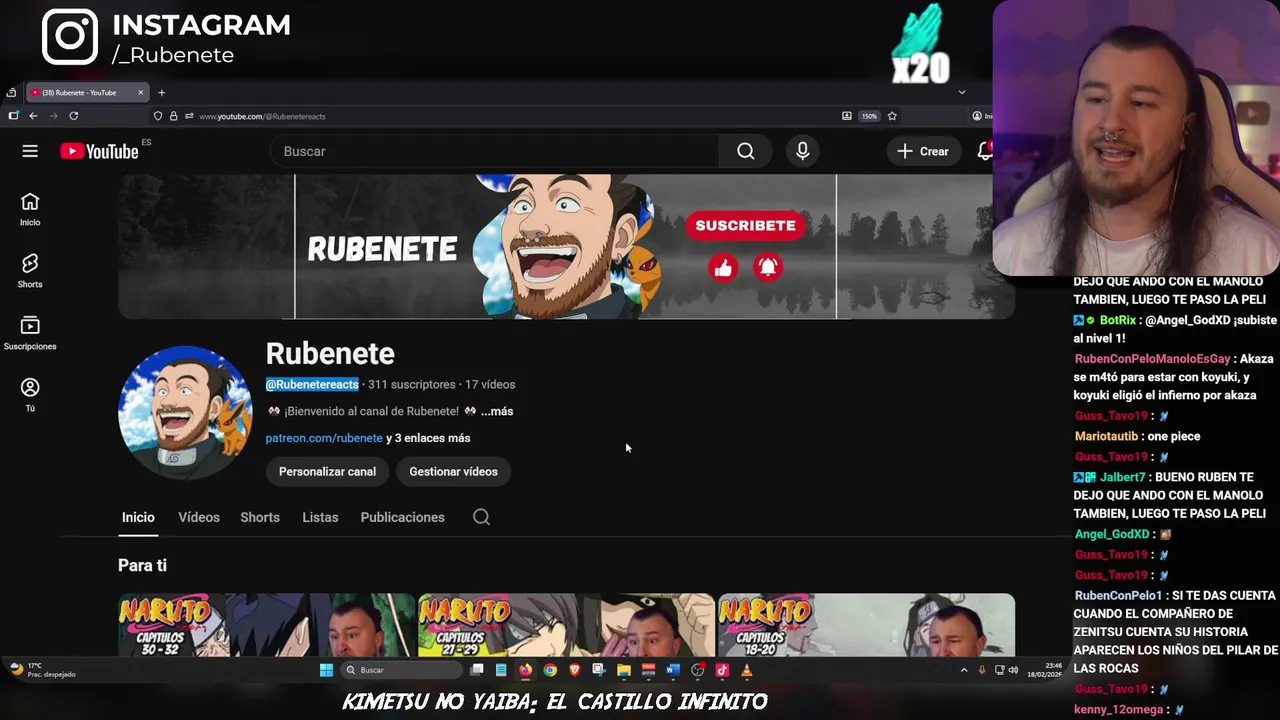Open Word from the taskbar
The image size is (1280, 720).
click(x=673, y=670)
